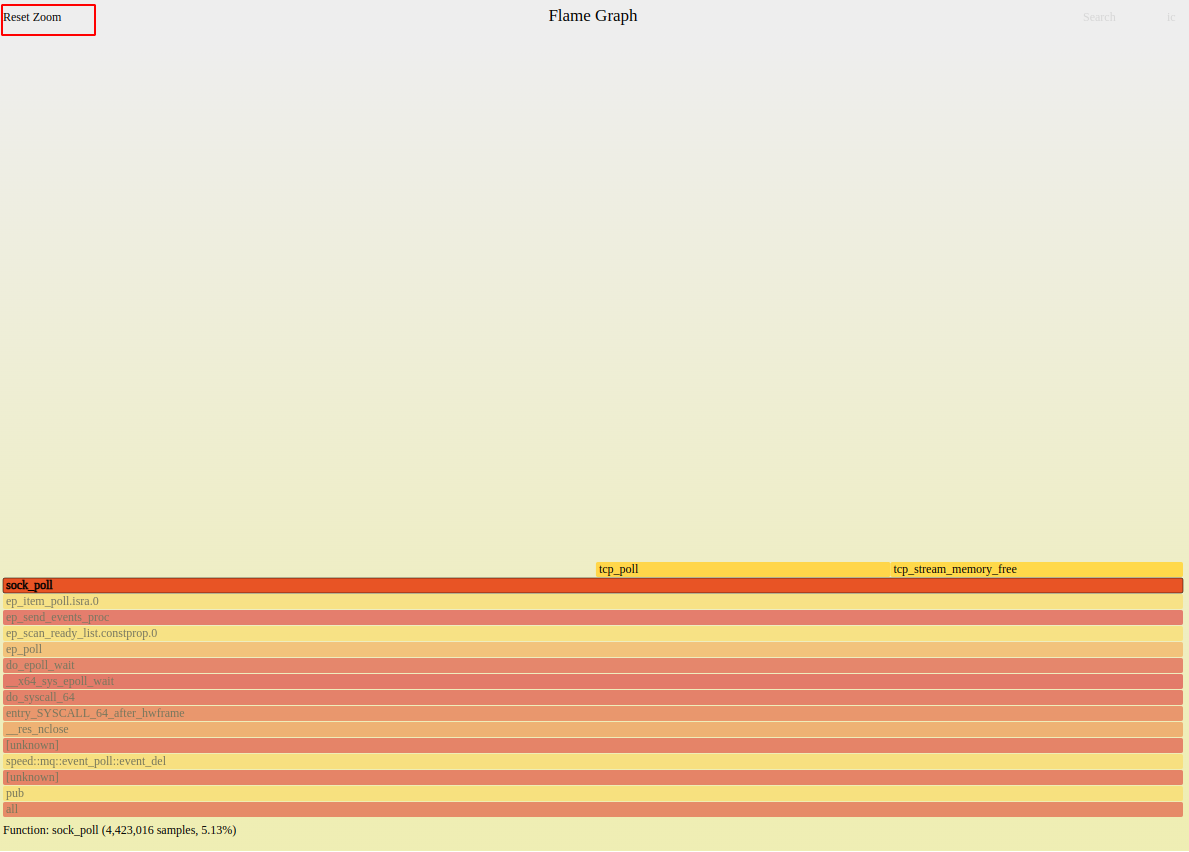Image resolution: width=1189 pixels, height=852 pixels.
Task: Select [unknown] frame directly above pub
Action: coord(592,777)
